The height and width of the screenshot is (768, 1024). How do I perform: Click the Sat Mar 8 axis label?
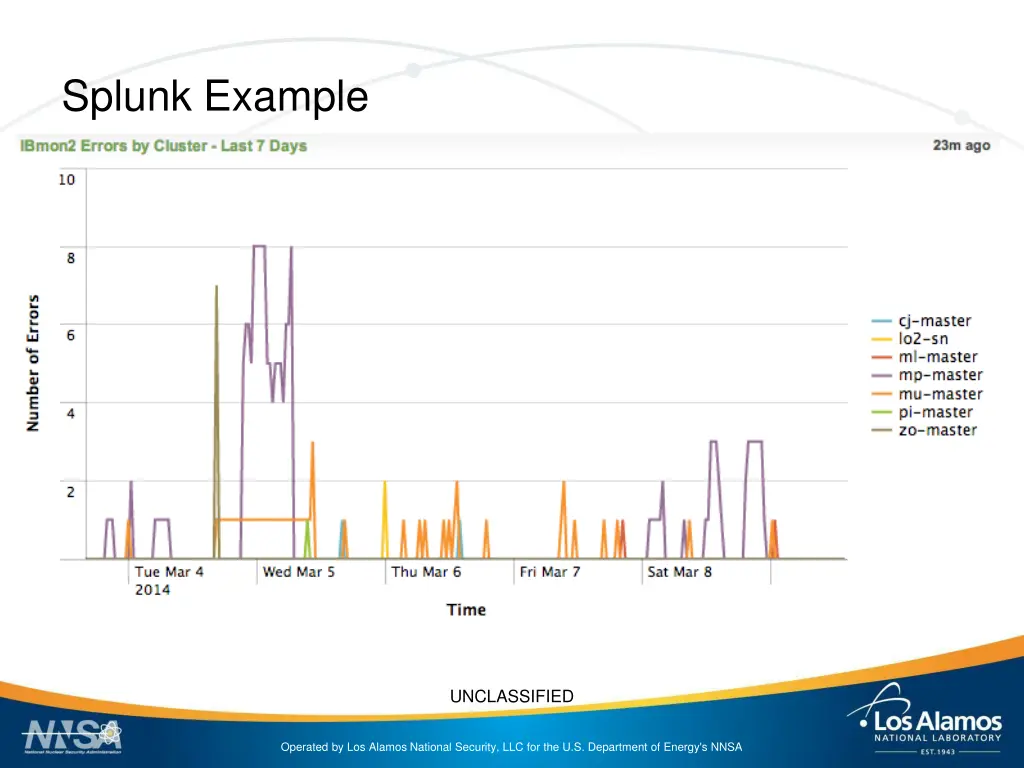[679, 572]
